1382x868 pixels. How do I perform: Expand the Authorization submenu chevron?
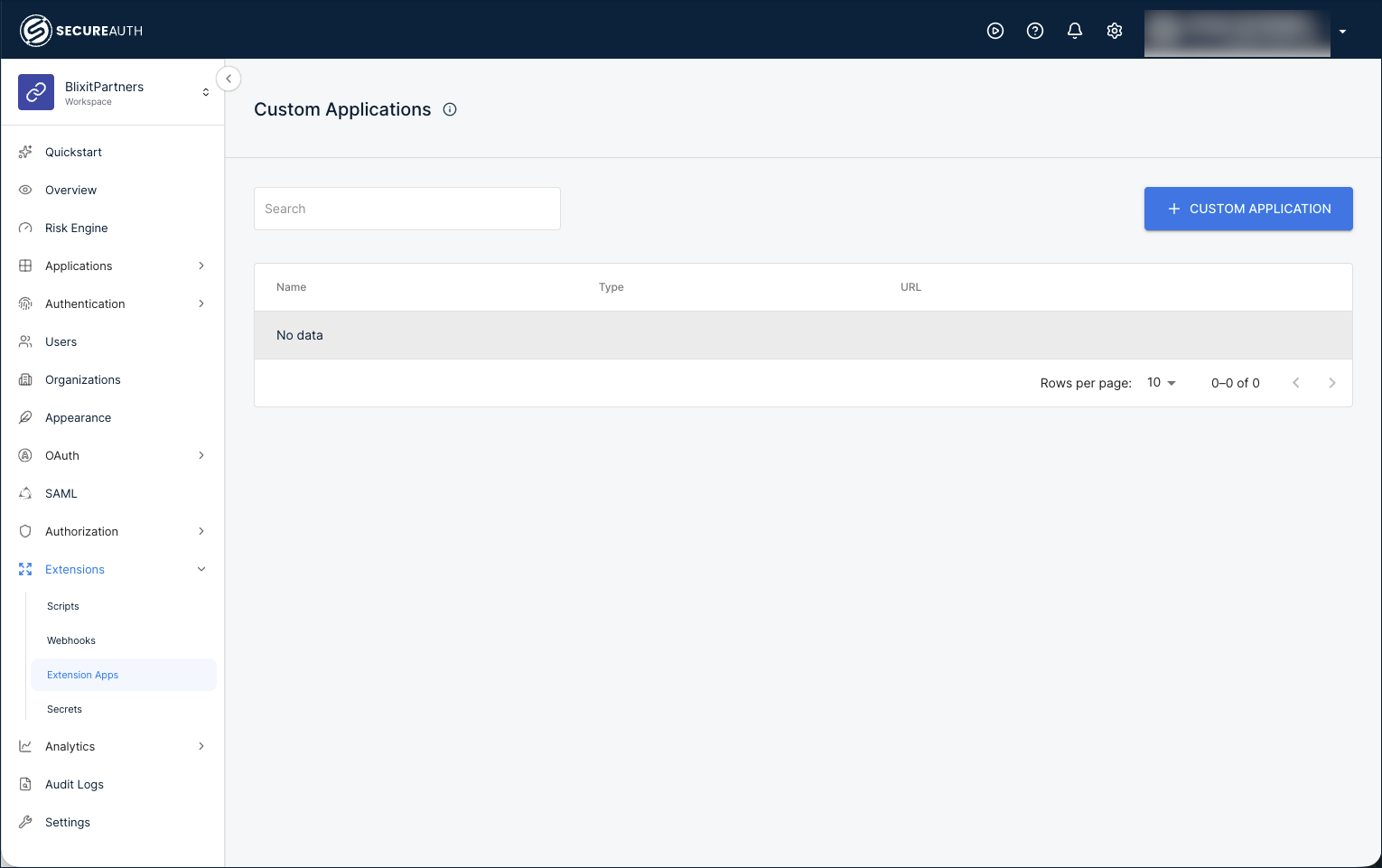[201, 531]
